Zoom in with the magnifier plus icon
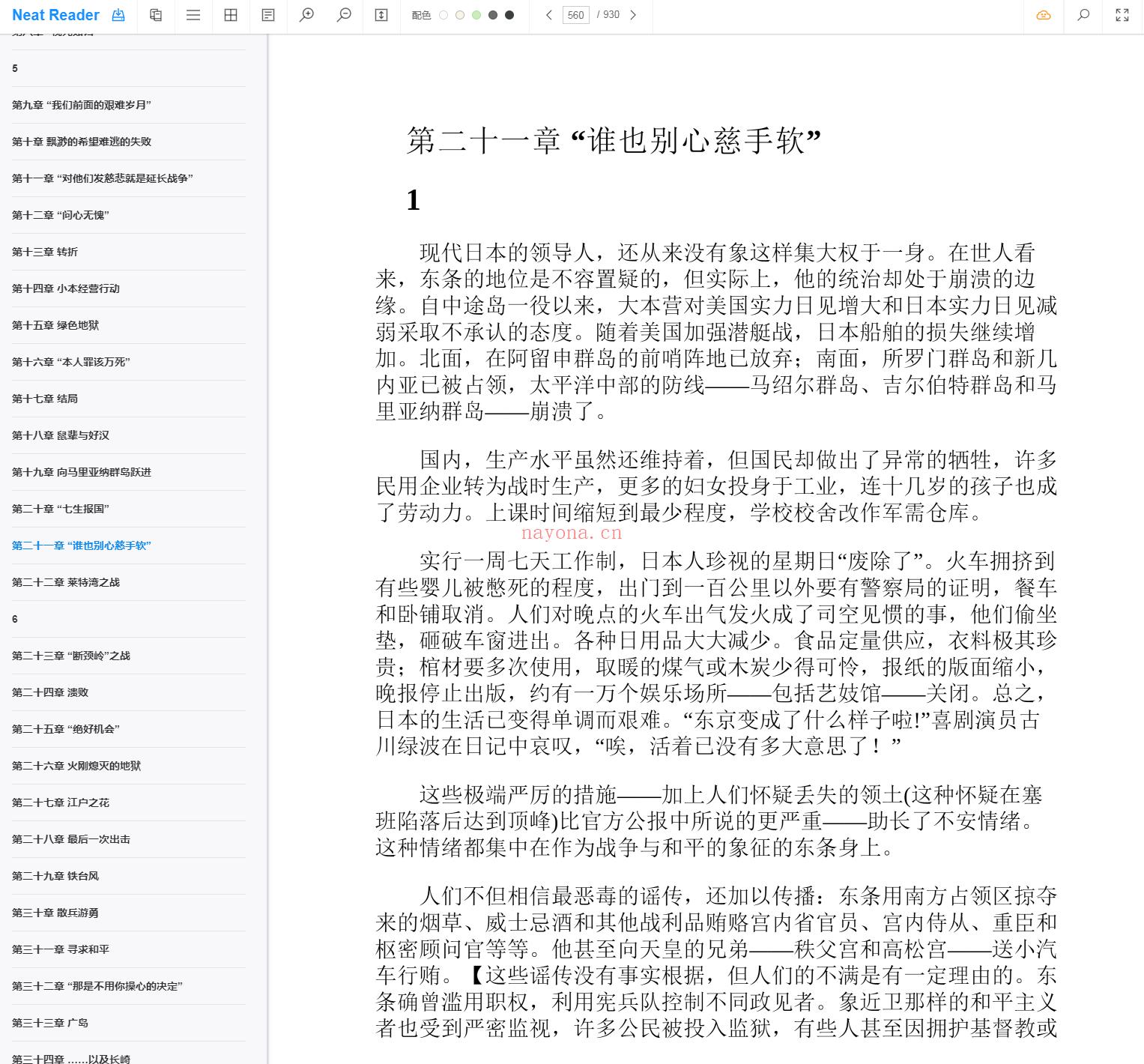Screen dimensions: 1144x1064 coord(306,15)
